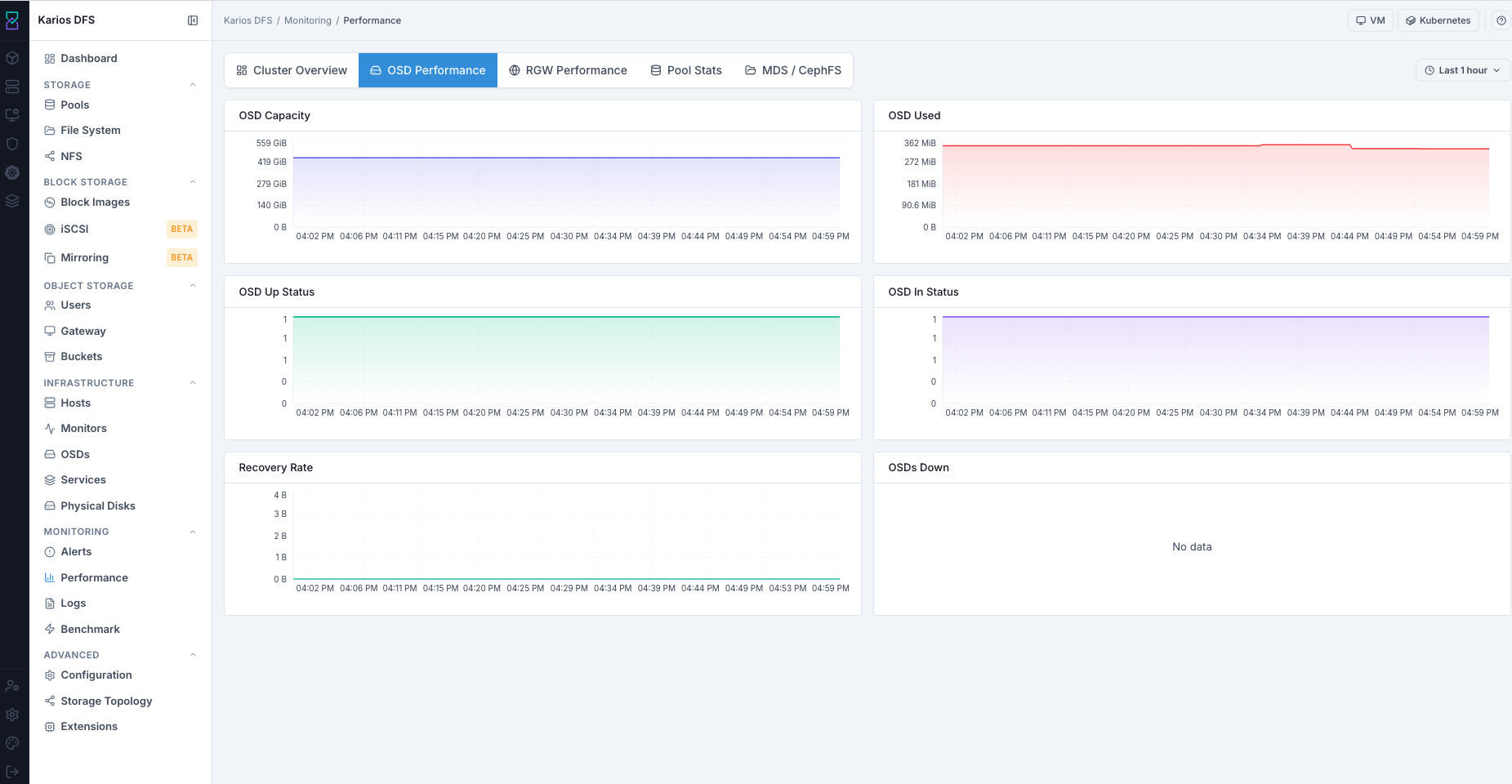The width and height of the screenshot is (1512, 784).
Task: Click the server stack icon in dark rail
Action: [x=12, y=87]
